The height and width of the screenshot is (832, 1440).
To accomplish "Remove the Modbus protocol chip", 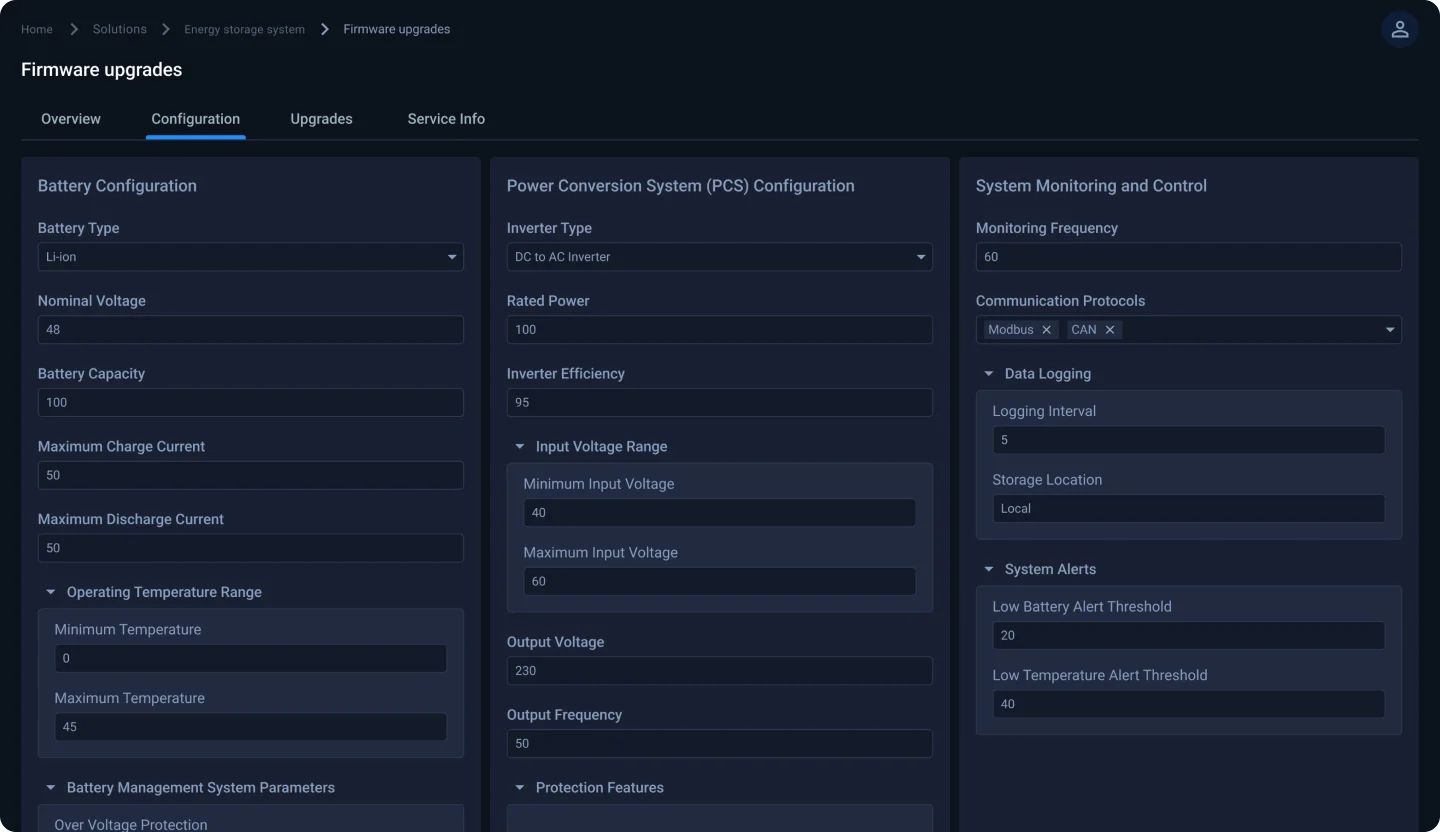I will pyautogui.click(x=1047, y=330).
